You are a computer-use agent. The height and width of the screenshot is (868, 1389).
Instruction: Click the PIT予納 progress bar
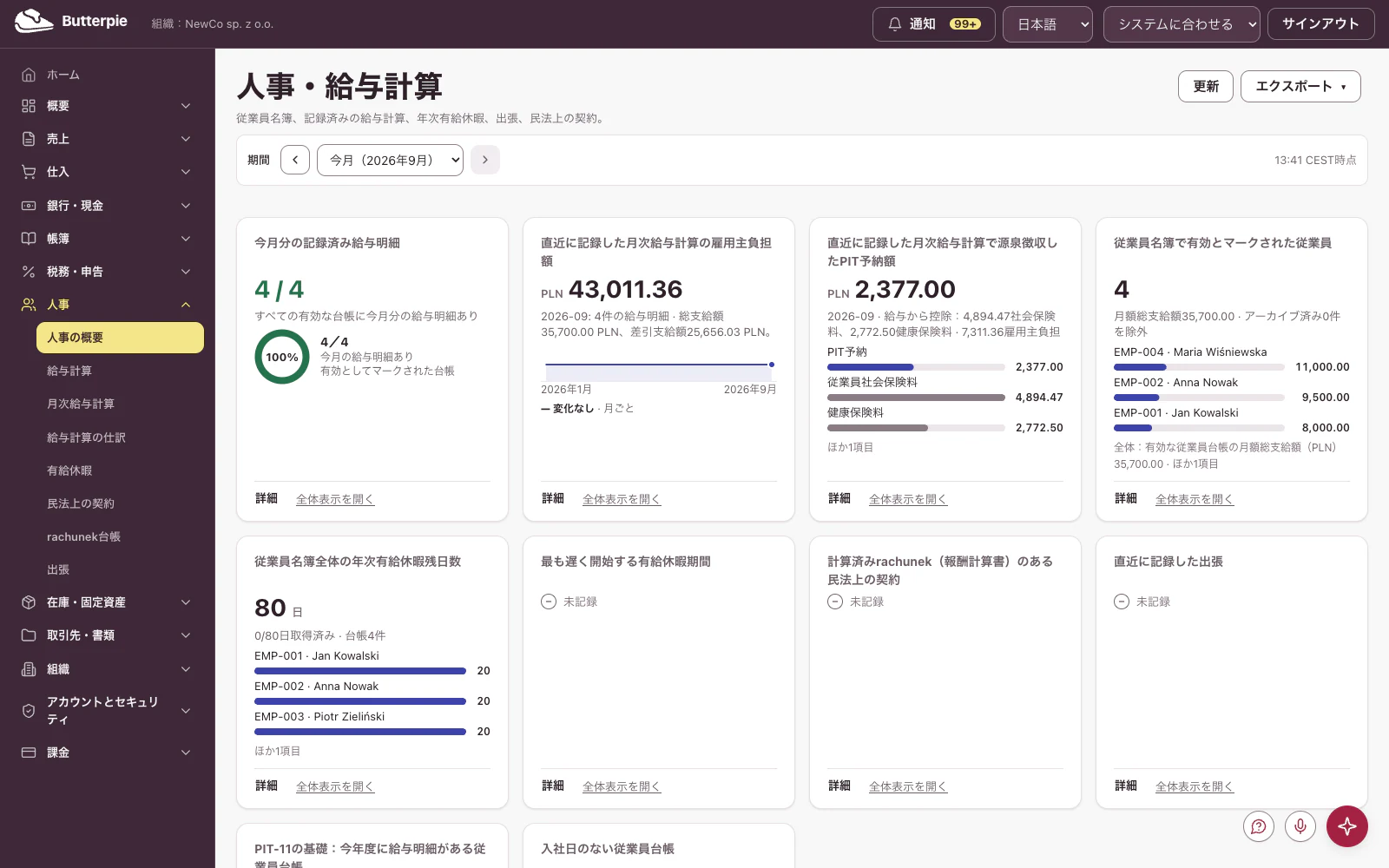(916, 367)
